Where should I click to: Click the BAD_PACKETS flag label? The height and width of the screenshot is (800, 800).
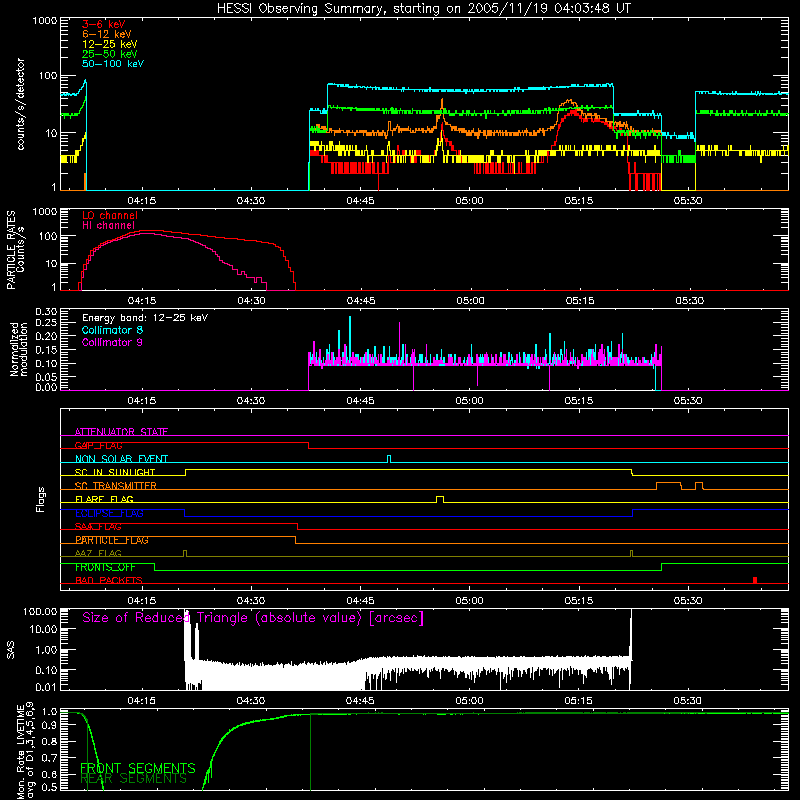click(x=109, y=580)
